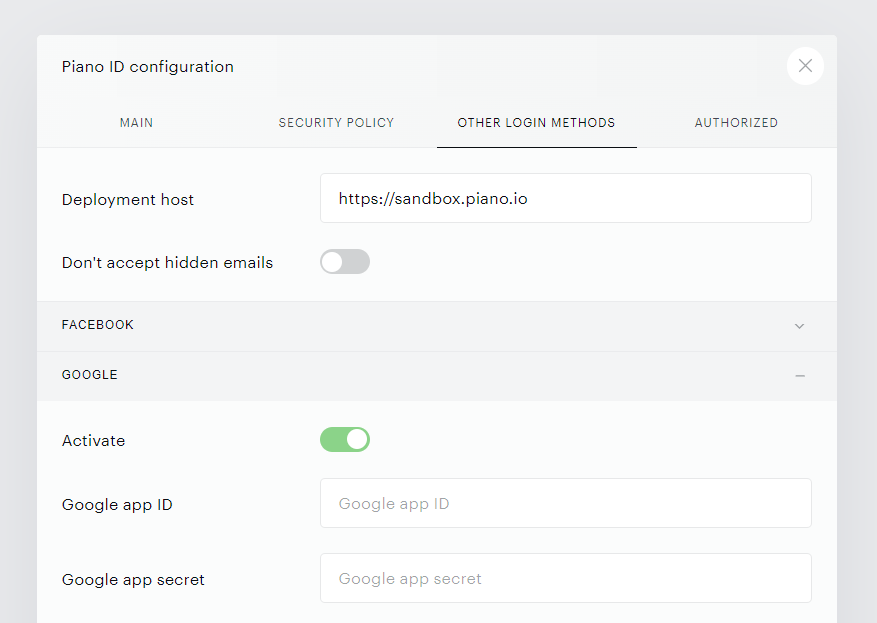Edit the Deployment host field

click(x=565, y=198)
